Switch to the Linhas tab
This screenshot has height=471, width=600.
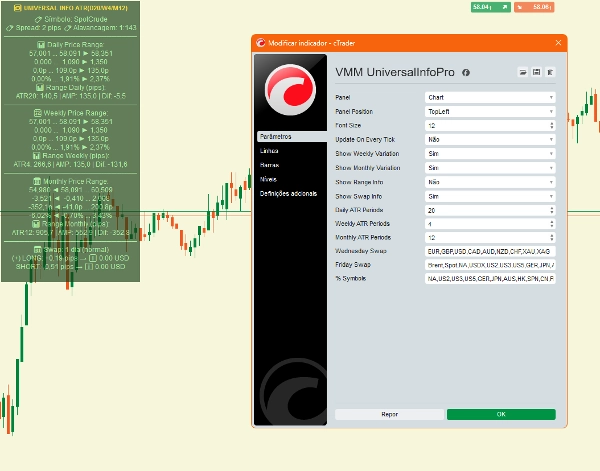tap(269, 151)
